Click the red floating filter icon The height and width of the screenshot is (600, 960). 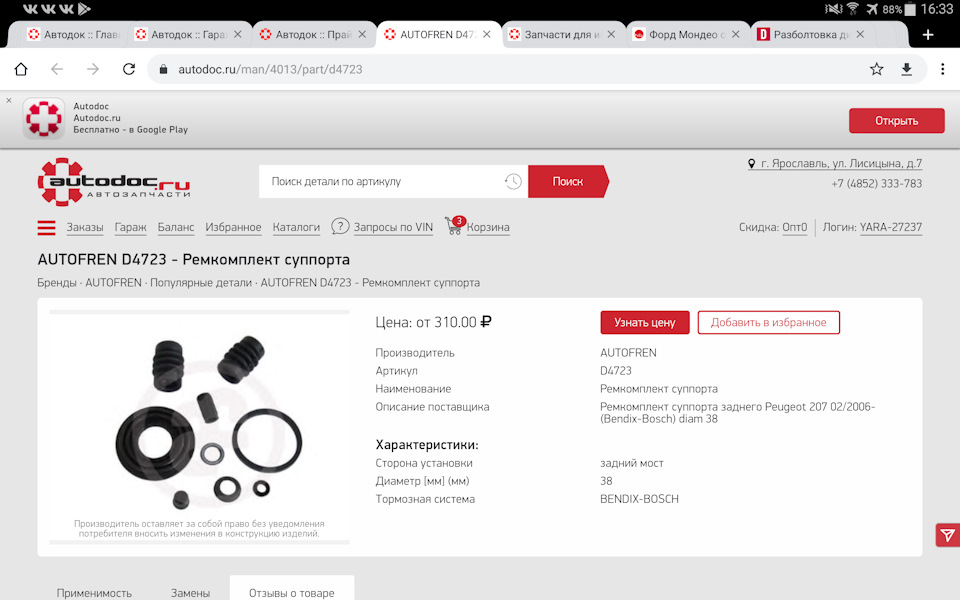[948, 536]
